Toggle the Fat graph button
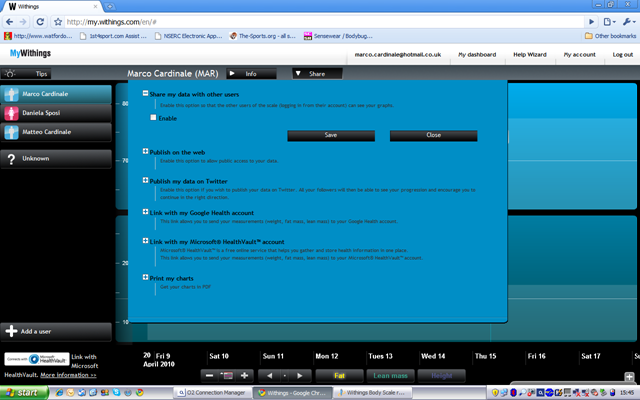 pyautogui.click(x=340, y=376)
